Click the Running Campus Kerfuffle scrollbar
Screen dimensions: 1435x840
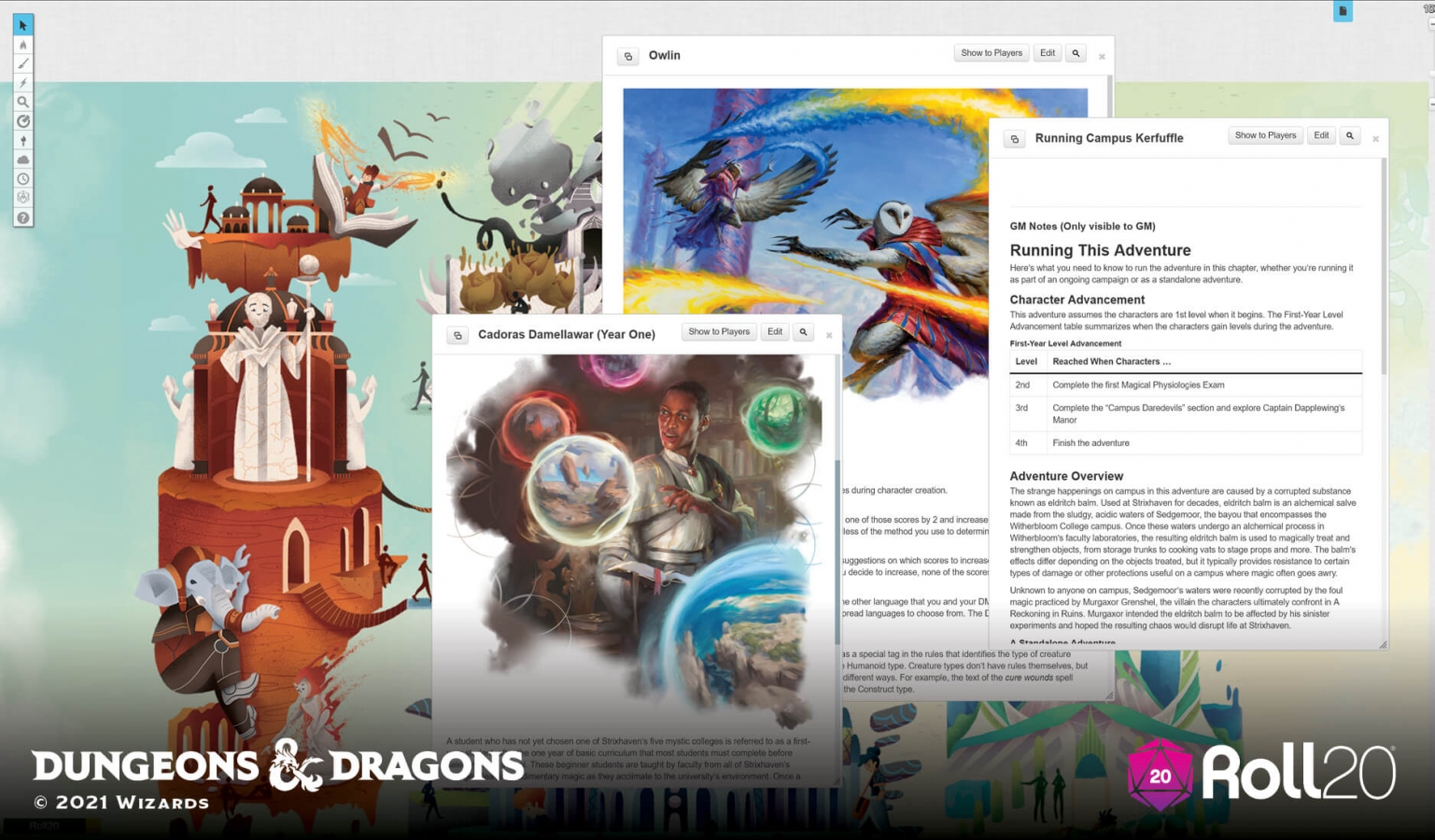[x=1384, y=267]
